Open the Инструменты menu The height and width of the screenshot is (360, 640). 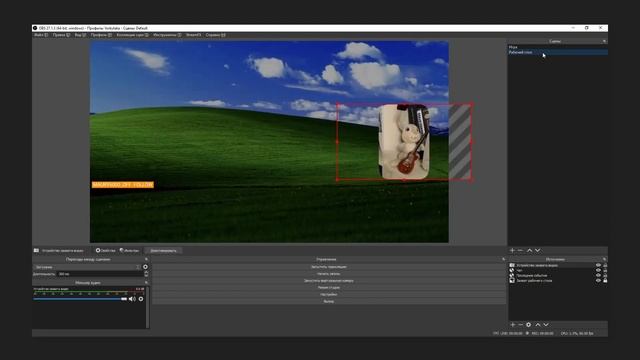167,35
